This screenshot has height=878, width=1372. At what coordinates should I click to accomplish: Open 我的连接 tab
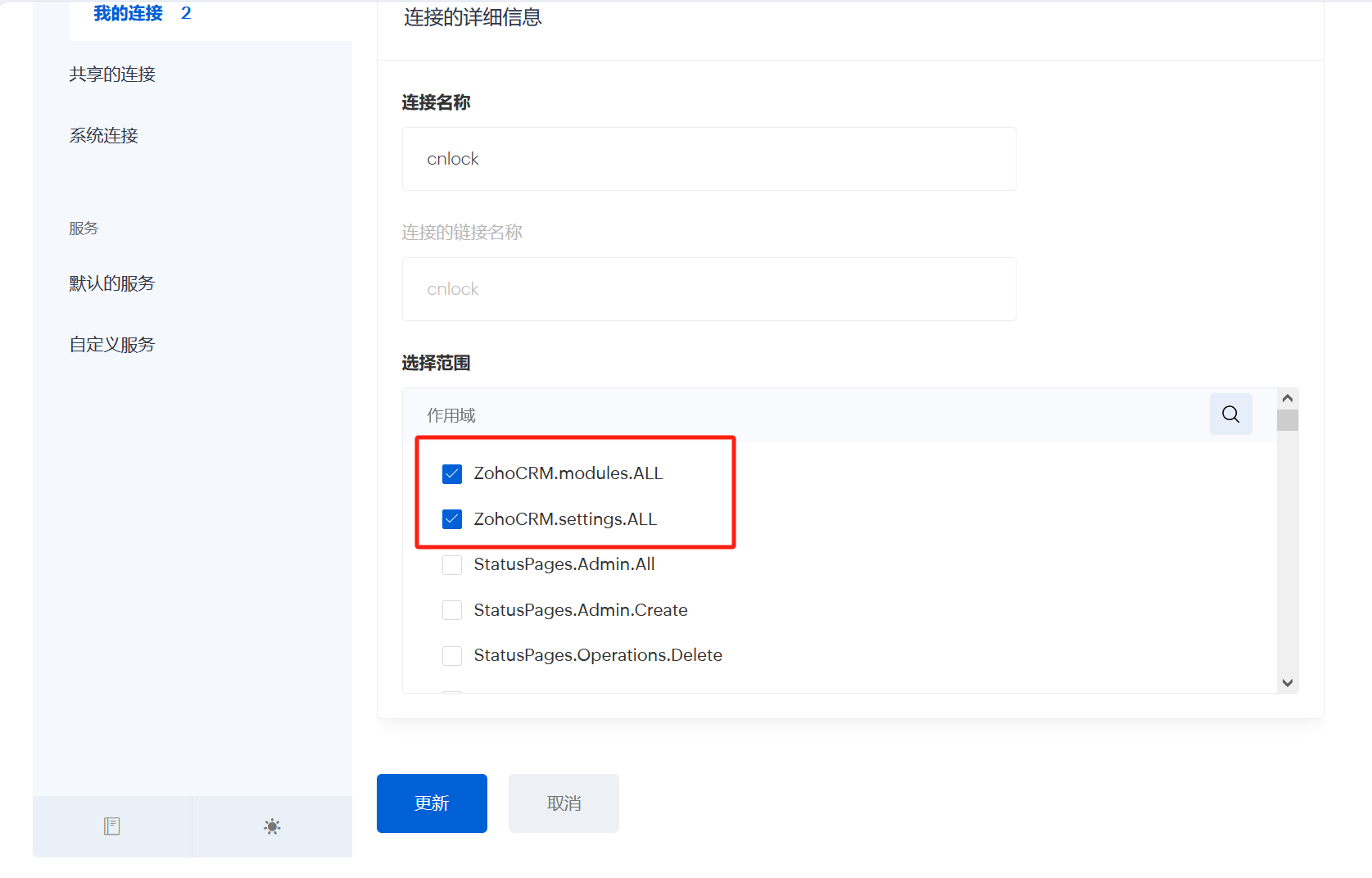(x=129, y=14)
